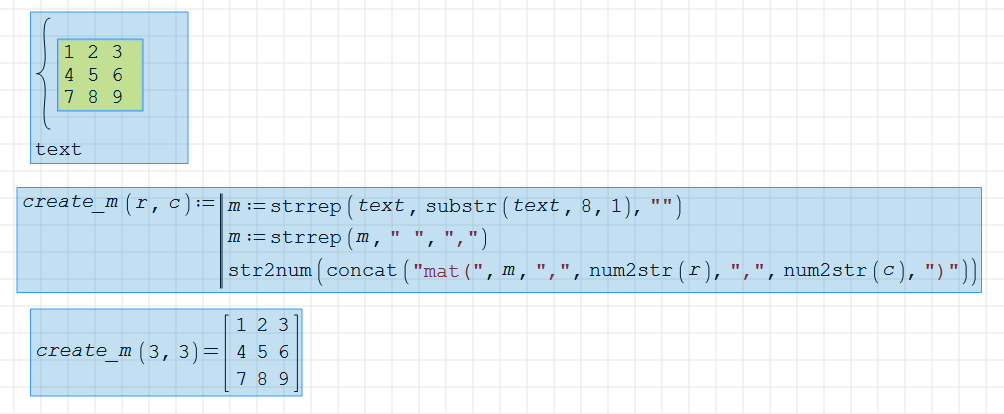Select the curly brace left of the number block
The height and width of the screenshot is (414, 1004).
point(42,75)
